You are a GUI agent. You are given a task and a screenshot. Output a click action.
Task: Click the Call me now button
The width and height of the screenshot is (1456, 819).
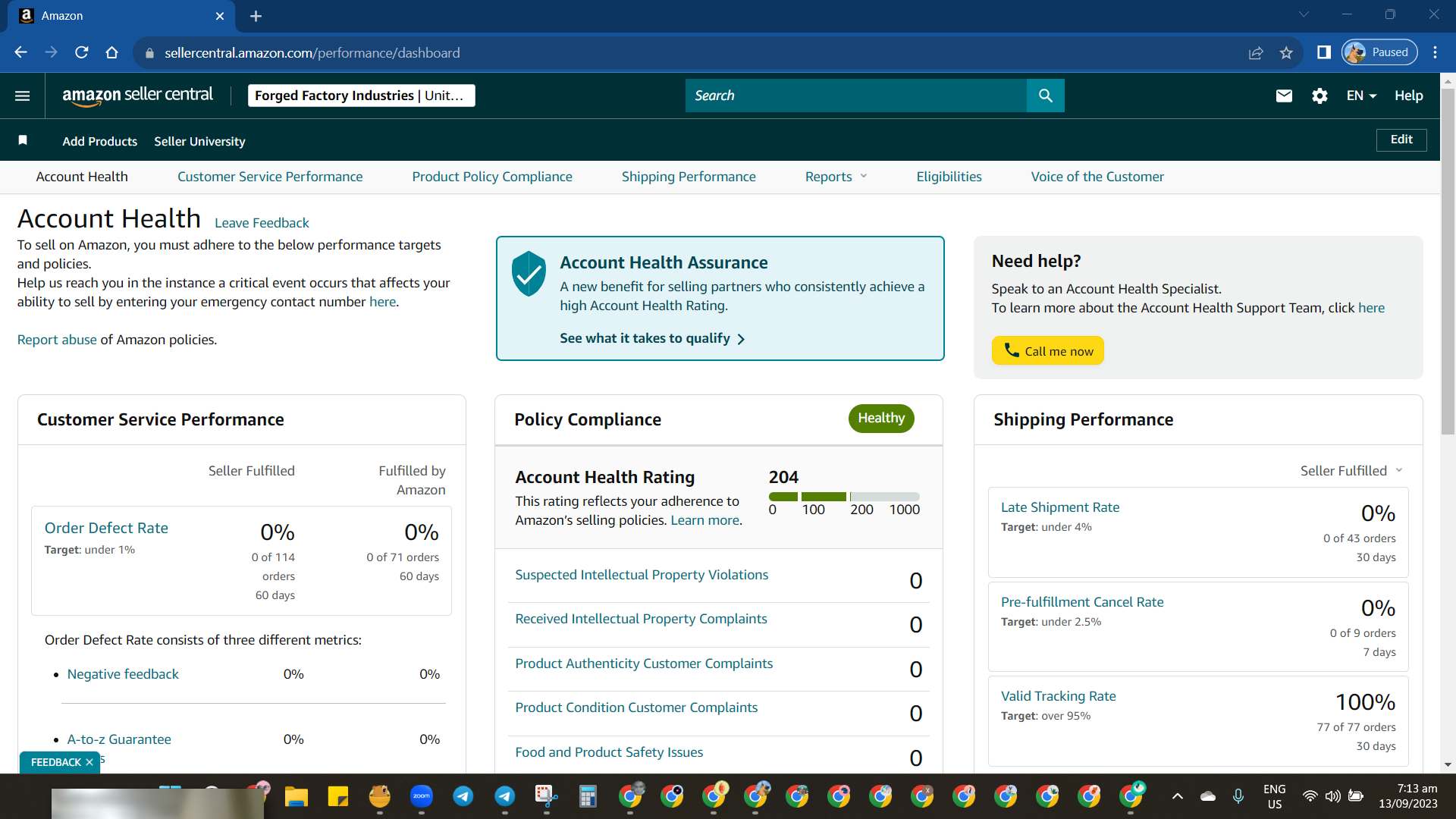1047,350
